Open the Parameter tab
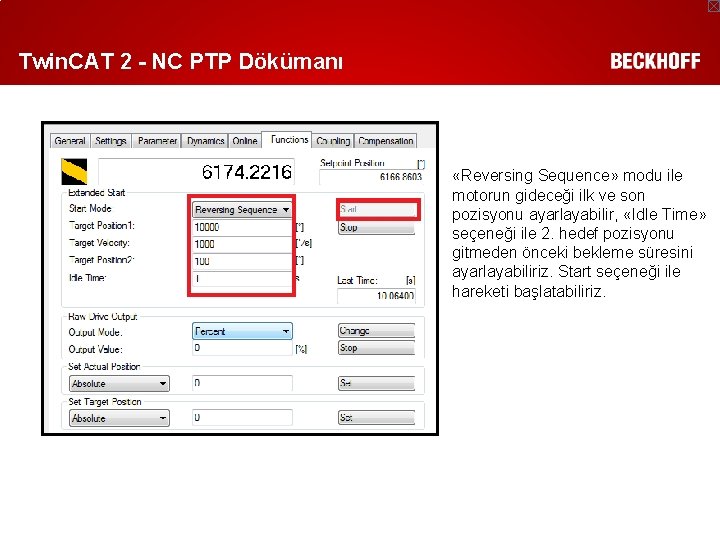720x540 pixels. [x=157, y=141]
